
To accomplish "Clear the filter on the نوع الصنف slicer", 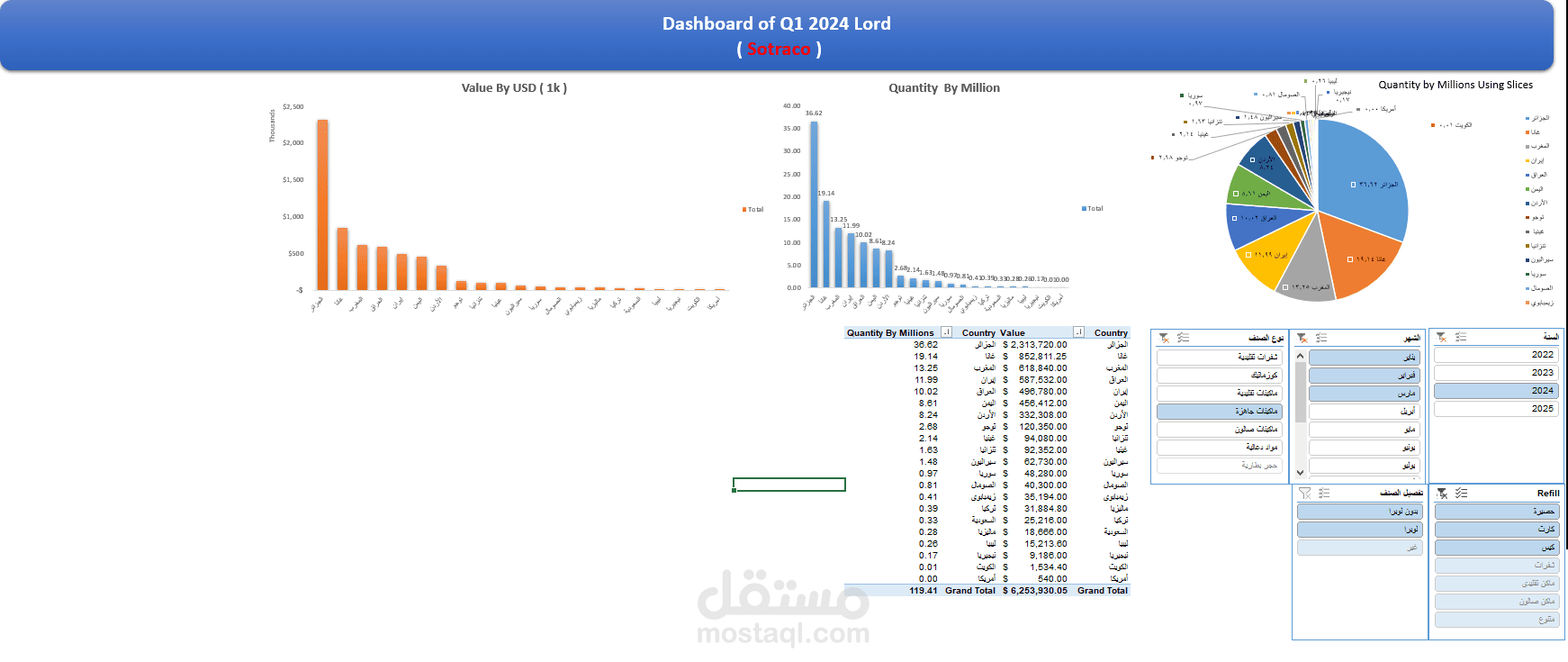I will [x=1164, y=338].
